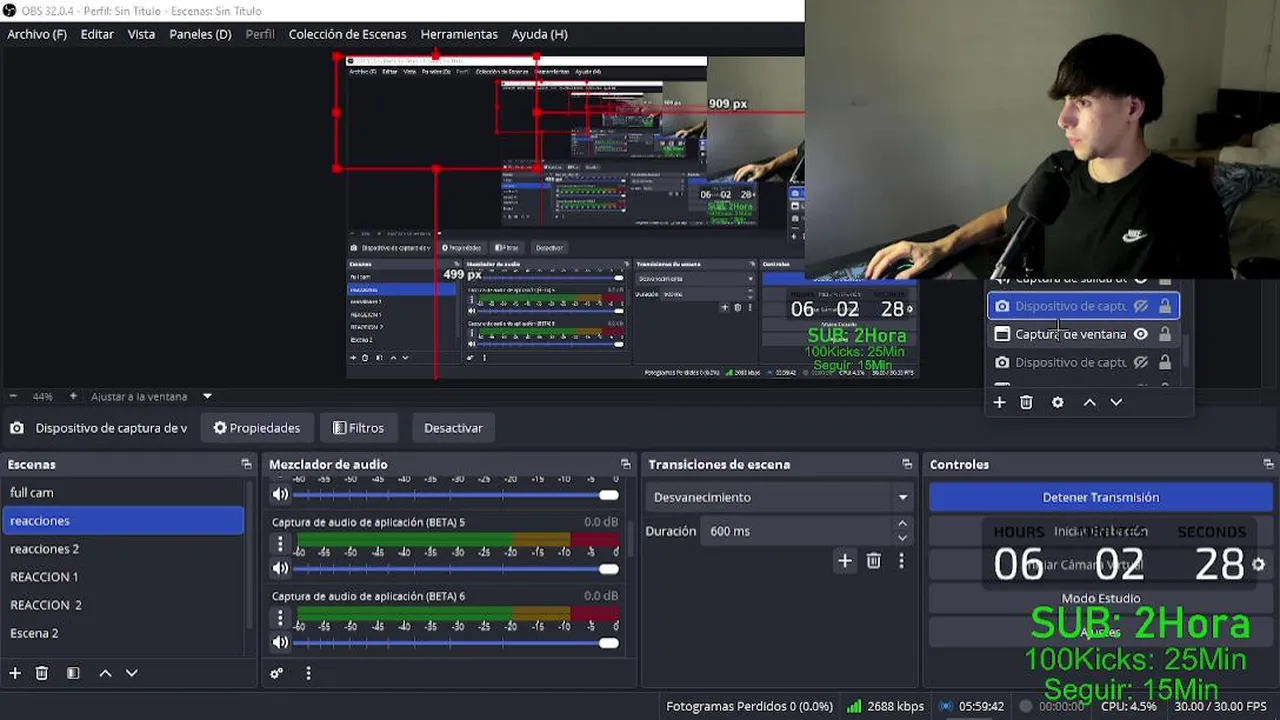Add a transition with the plus icon in Transiciones

845,561
